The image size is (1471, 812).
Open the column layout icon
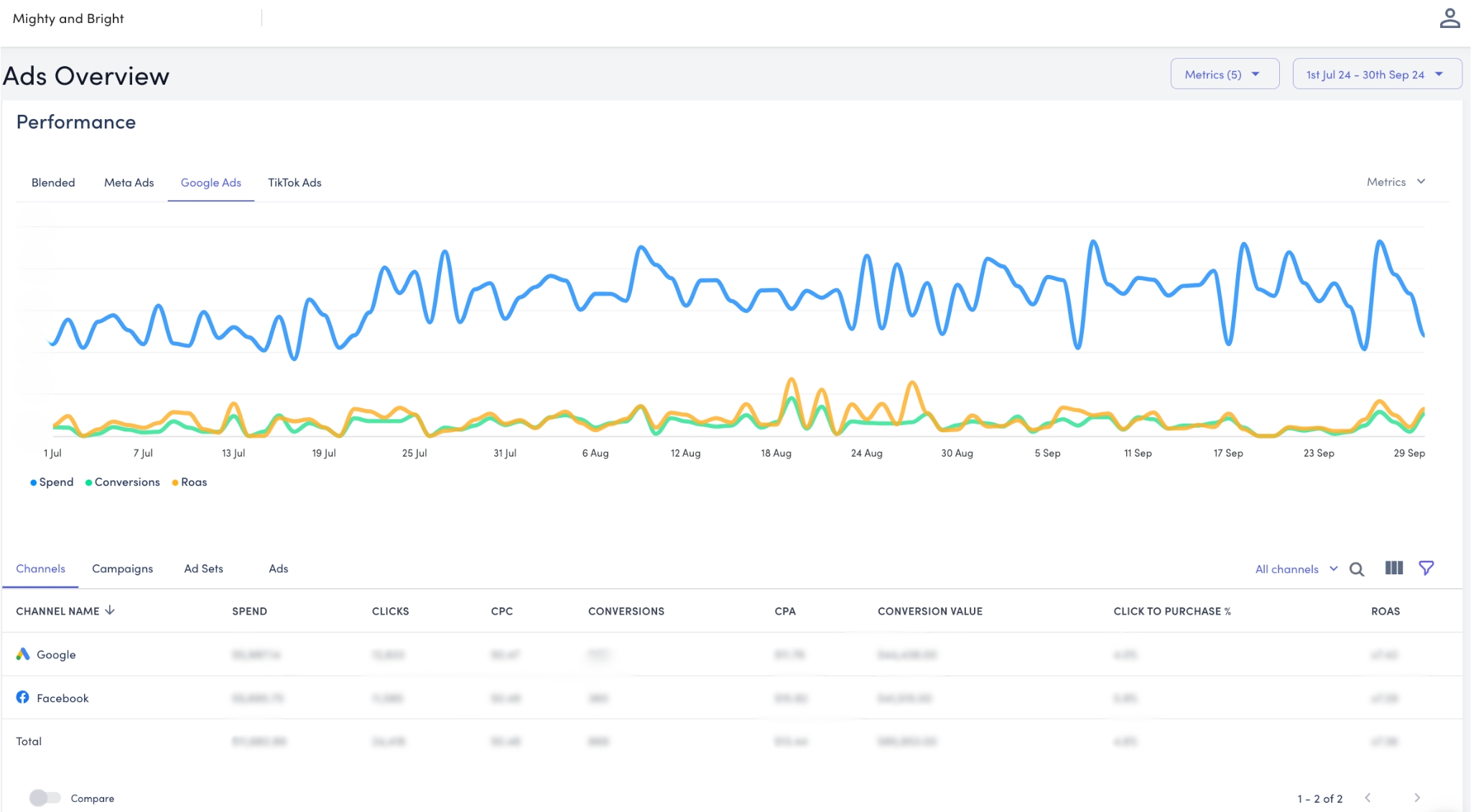[1393, 568]
